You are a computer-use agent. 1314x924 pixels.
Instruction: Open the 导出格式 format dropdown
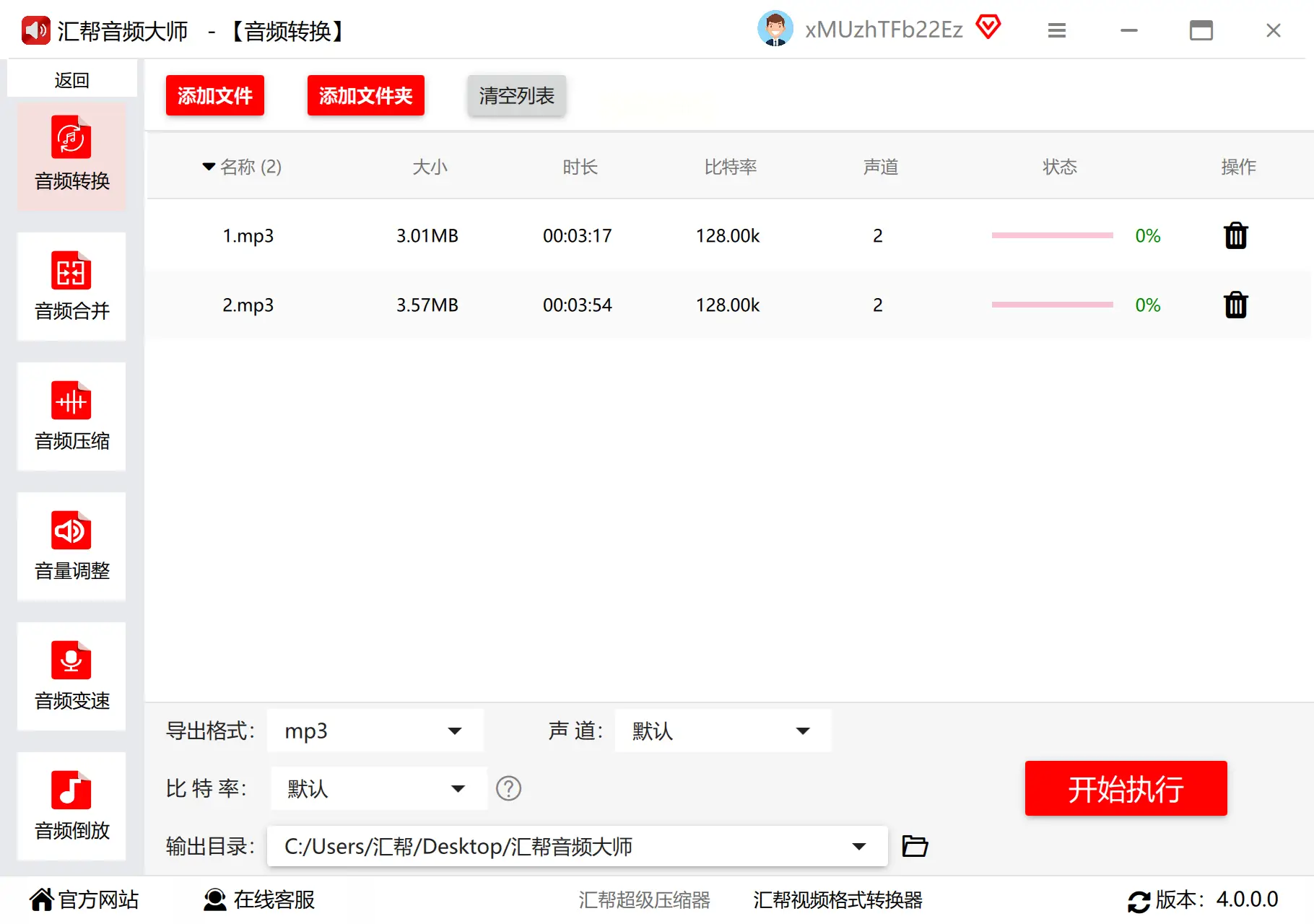point(375,731)
